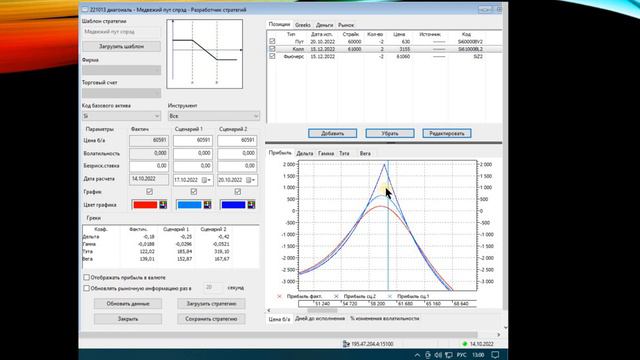Expand the Сценарий 1 date dropdown arrow
The height and width of the screenshot is (360, 640).
[210, 180]
